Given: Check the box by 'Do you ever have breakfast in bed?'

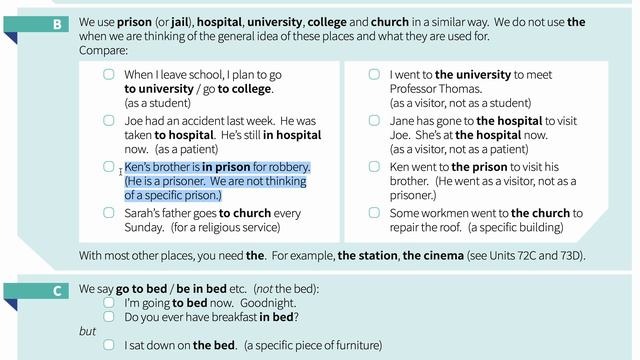Looking at the screenshot, I should 109,316.
